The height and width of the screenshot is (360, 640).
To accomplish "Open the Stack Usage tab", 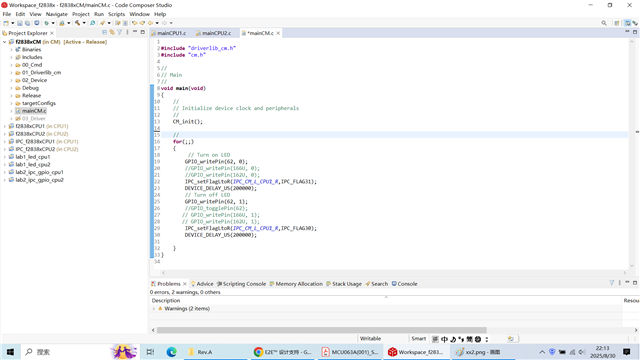I will 344,284.
